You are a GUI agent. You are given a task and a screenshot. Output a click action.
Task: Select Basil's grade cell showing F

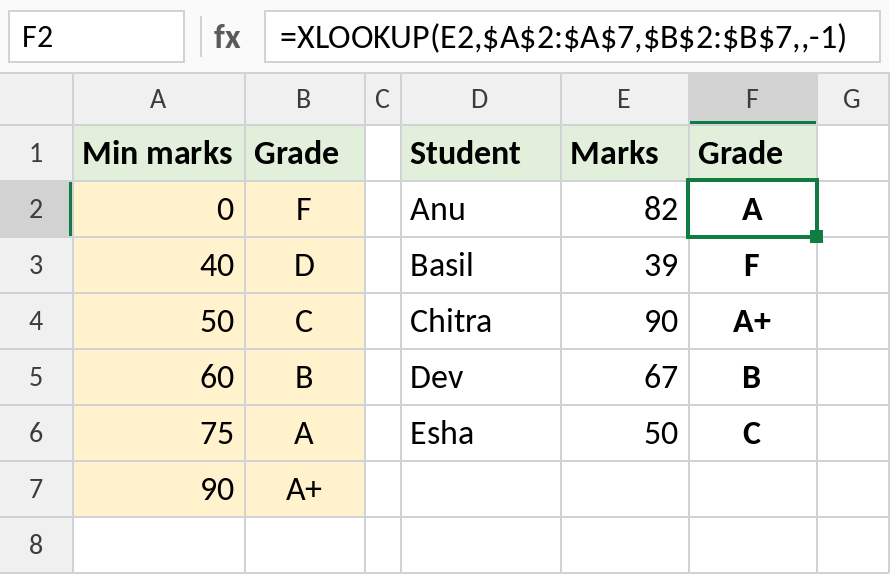tap(753, 265)
